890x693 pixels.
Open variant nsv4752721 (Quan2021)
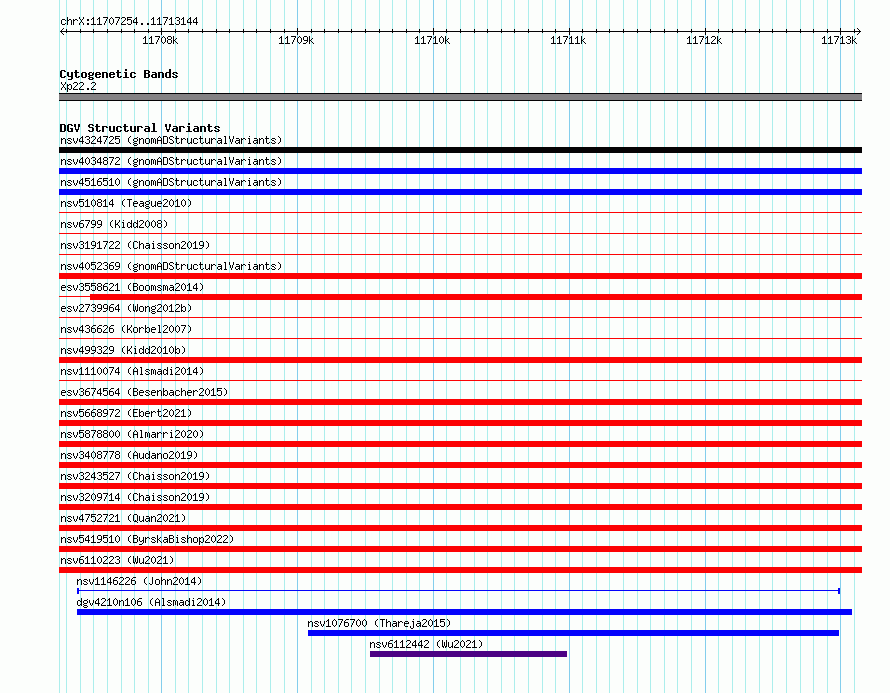click(x=123, y=518)
